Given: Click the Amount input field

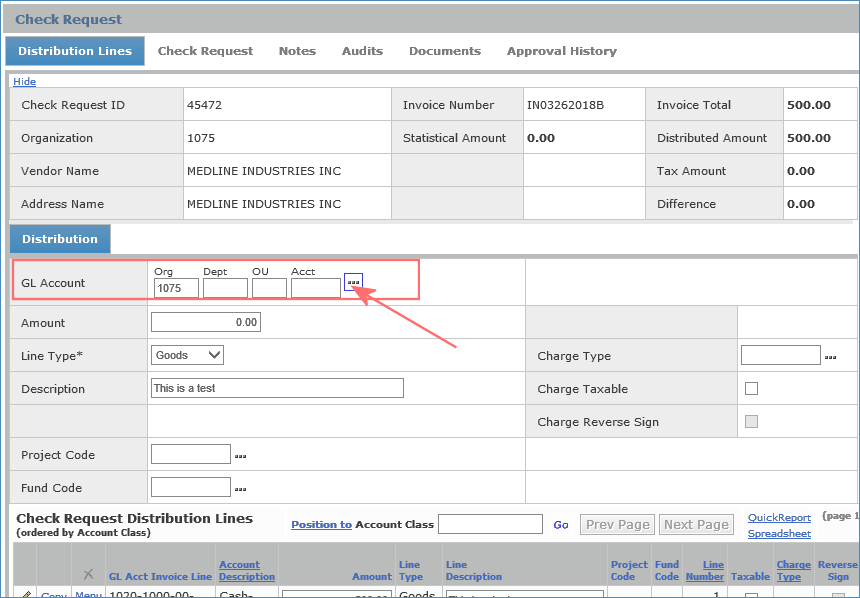Looking at the screenshot, I should click(x=205, y=323).
